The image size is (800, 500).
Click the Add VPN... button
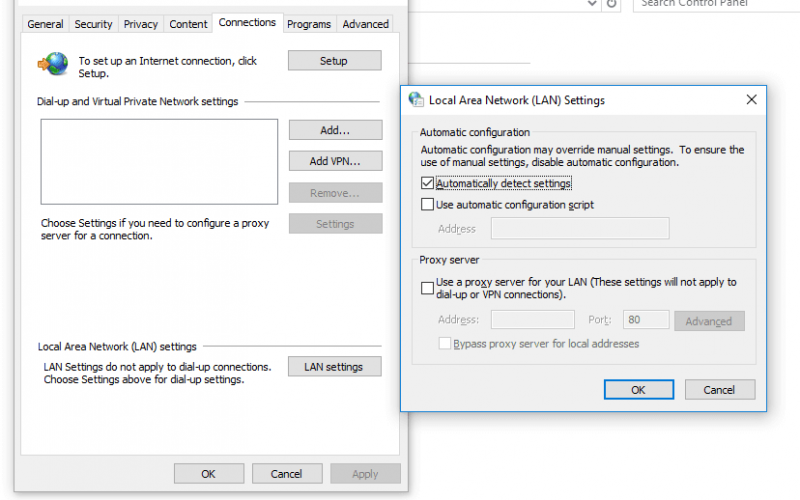point(335,161)
